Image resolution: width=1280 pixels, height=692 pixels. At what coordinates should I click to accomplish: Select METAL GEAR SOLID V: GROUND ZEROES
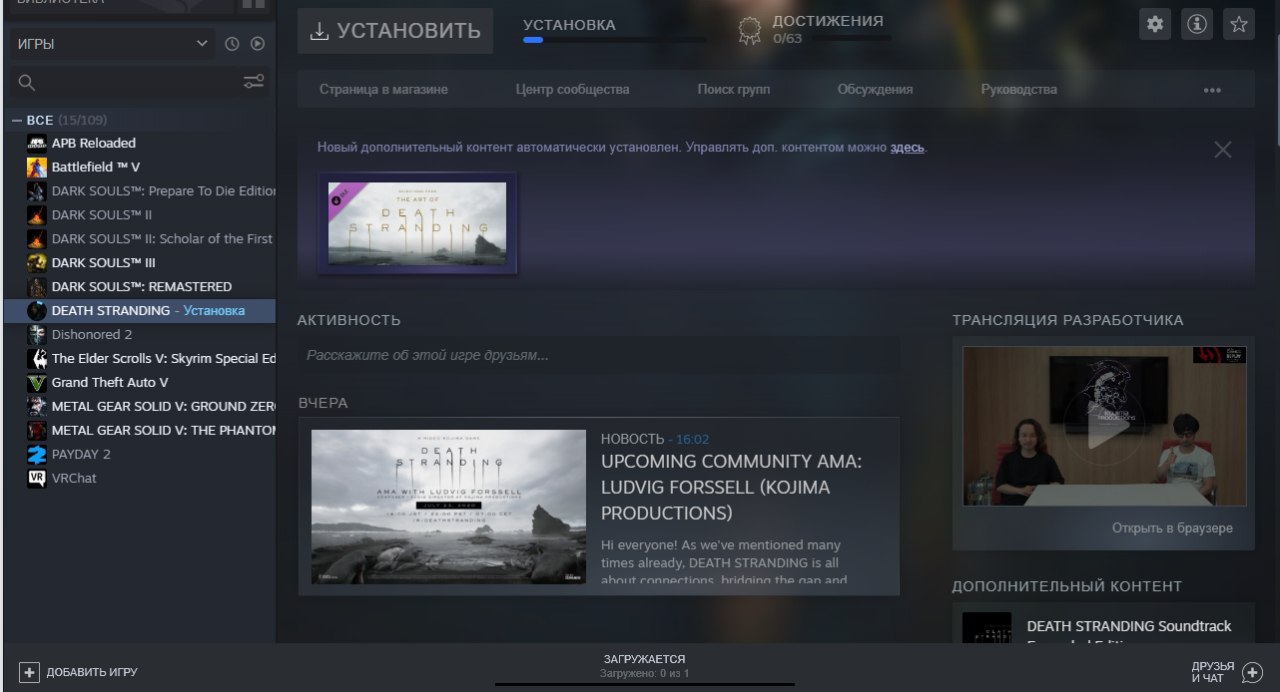point(140,407)
